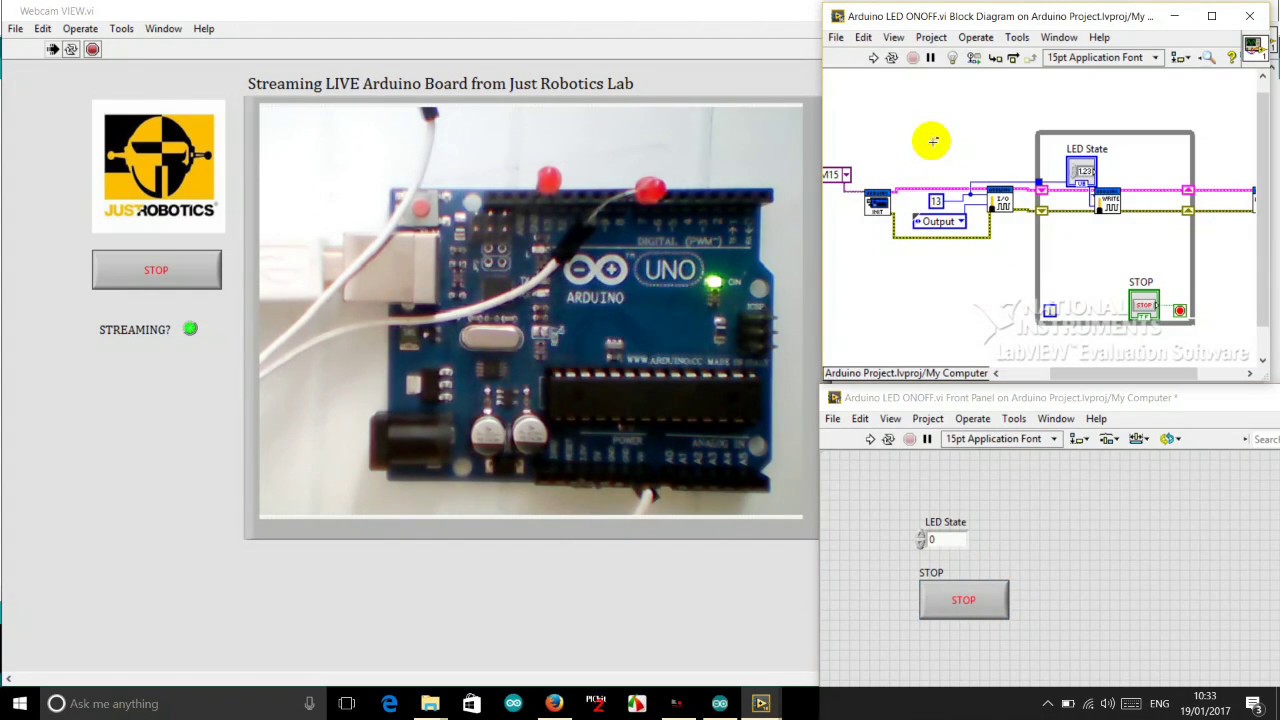Open 15pt Application Font dropdown in block diagram
The image size is (1280, 720).
(1102, 58)
